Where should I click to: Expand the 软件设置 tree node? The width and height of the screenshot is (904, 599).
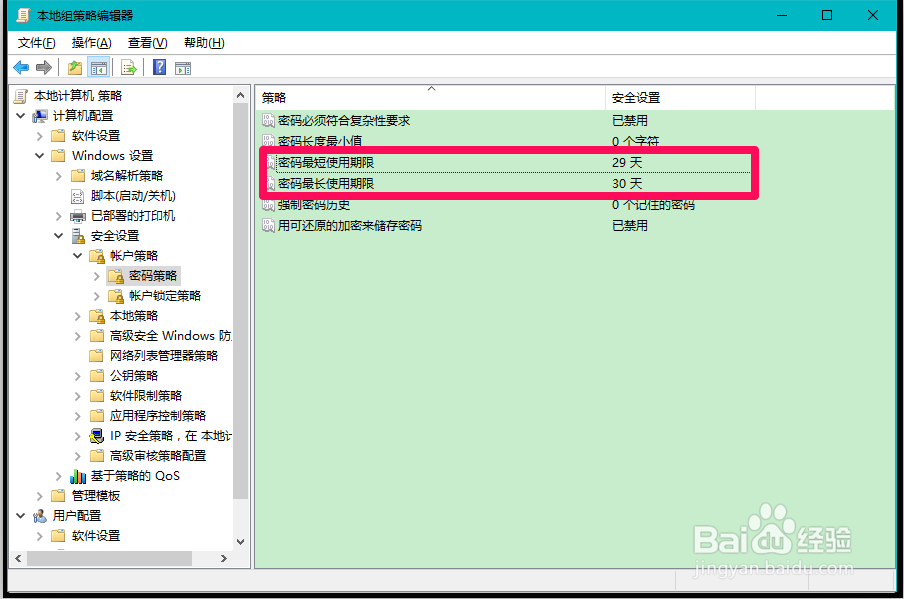pos(39,135)
